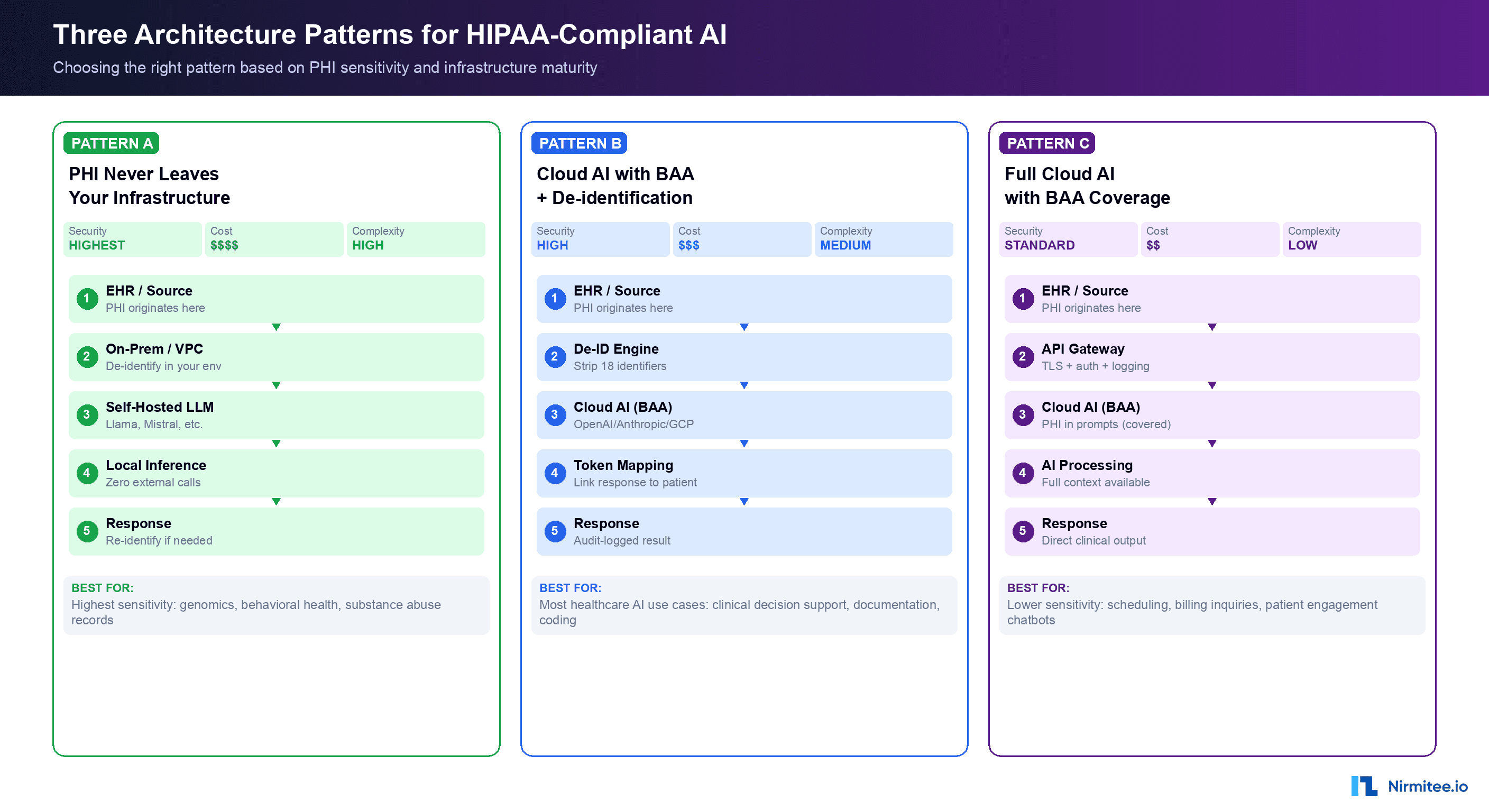Select the Token Mapping numbered icon
The image size is (1489, 812).
tap(555, 473)
